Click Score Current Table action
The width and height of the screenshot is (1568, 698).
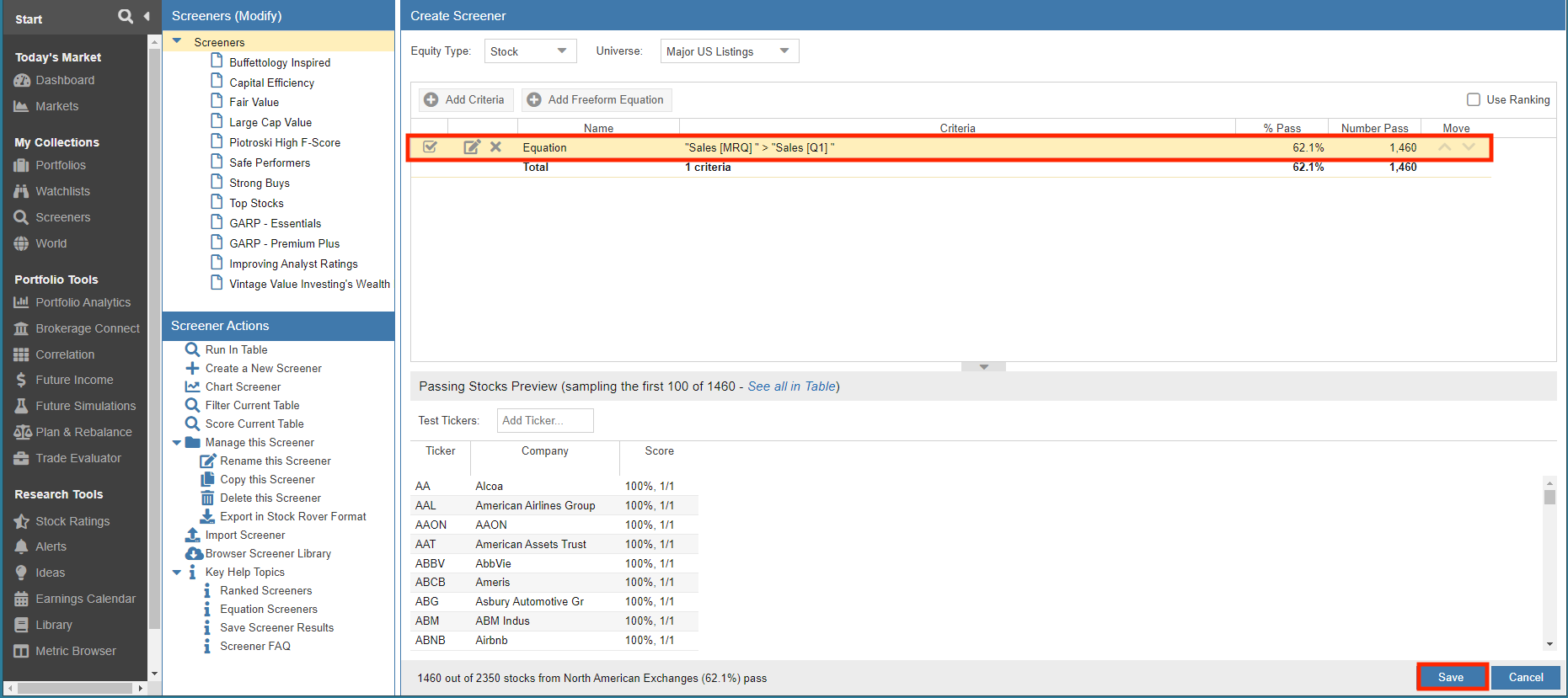[x=254, y=424]
